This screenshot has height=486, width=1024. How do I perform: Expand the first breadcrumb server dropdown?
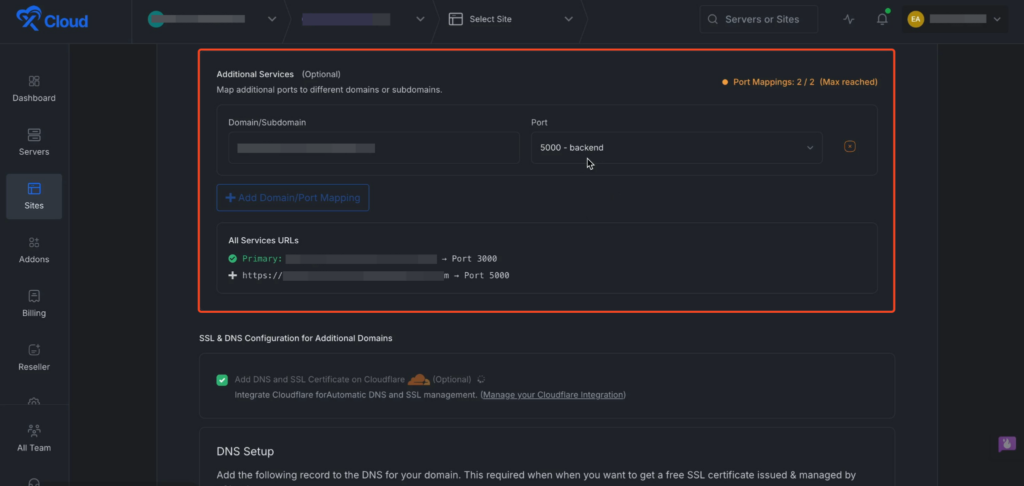click(x=212, y=19)
